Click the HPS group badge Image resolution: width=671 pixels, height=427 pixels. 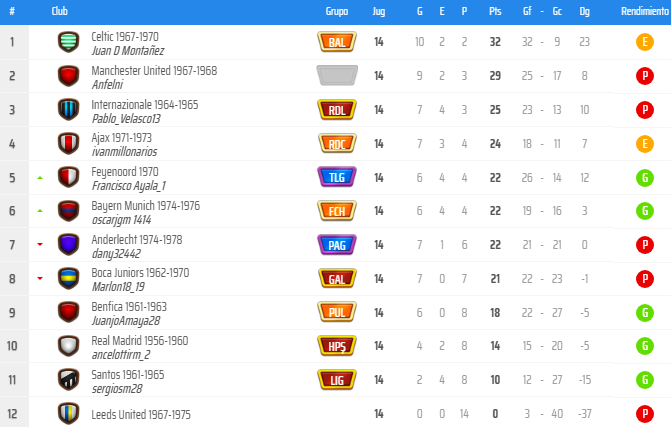click(x=337, y=346)
